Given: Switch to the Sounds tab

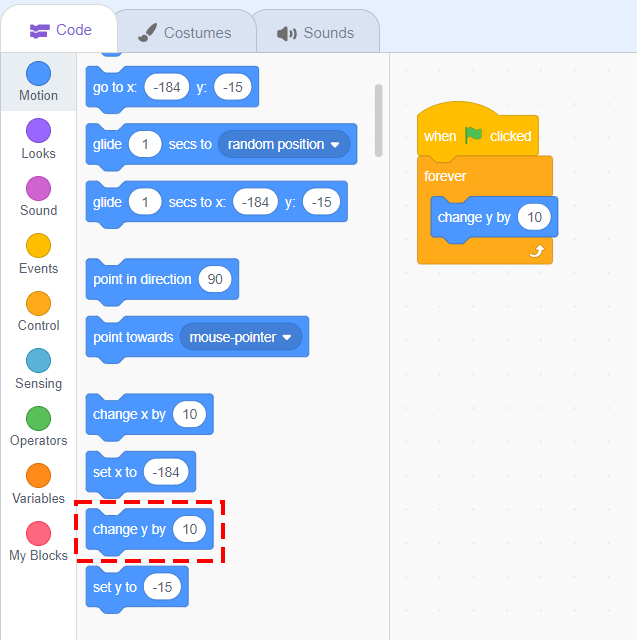Looking at the screenshot, I should pos(316,33).
